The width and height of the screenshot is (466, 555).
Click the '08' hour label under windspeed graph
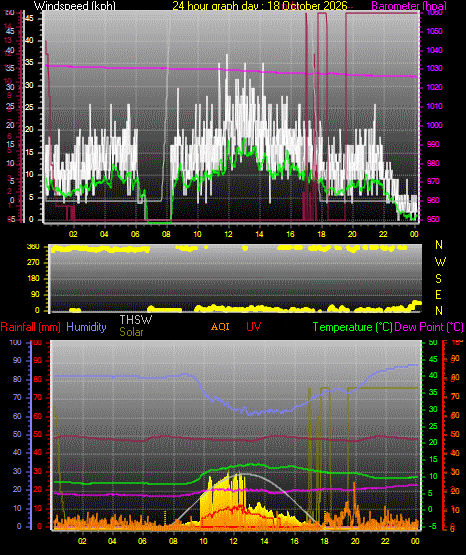pos(166,234)
